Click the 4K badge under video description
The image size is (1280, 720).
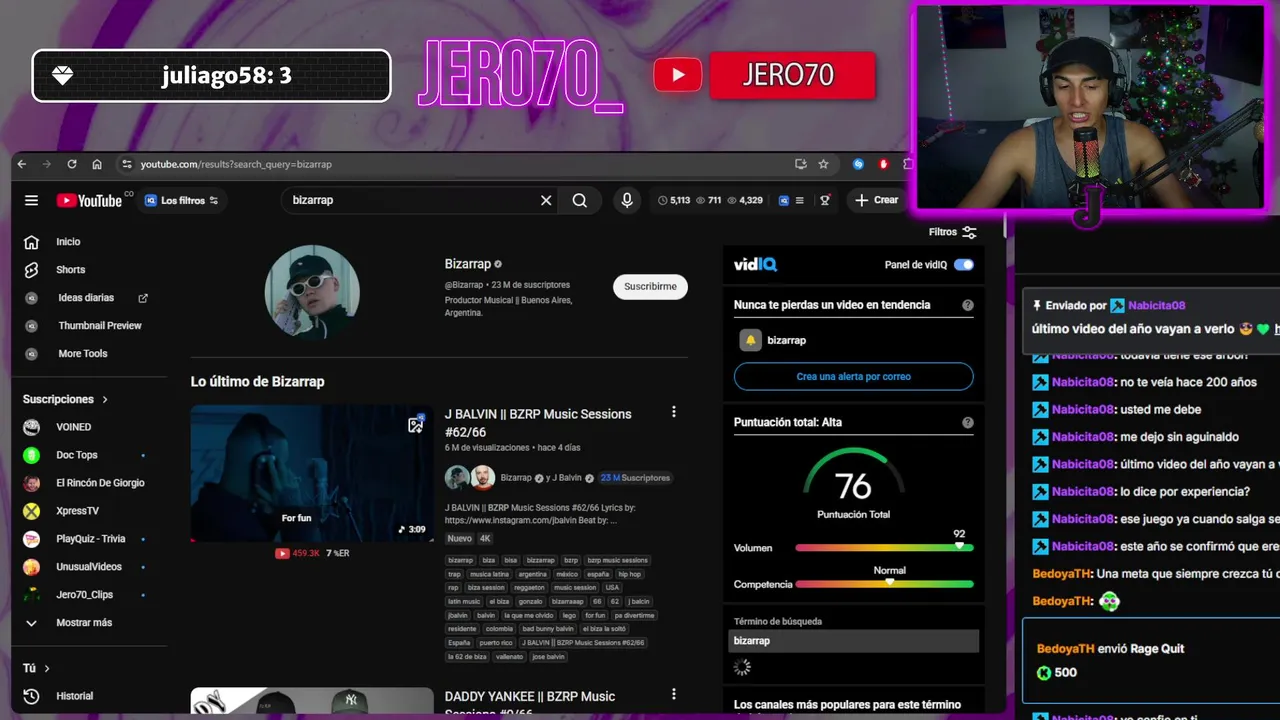[485, 539]
